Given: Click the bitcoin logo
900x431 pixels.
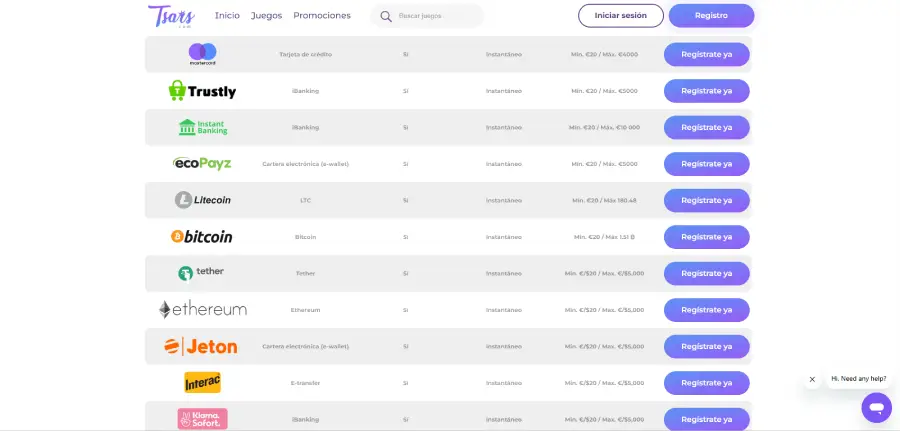Looking at the screenshot, I should click(x=201, y=237).
